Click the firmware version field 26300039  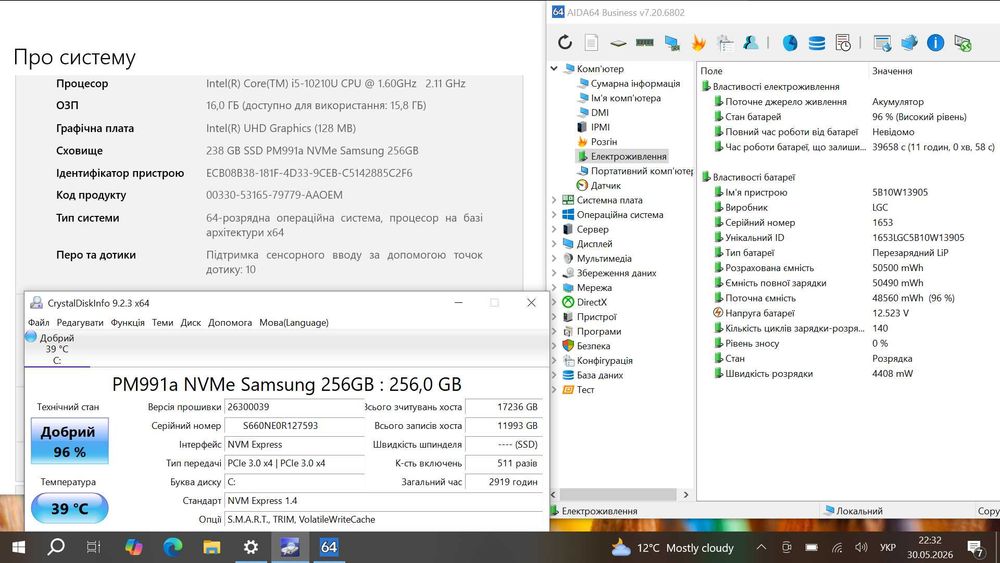294,407
